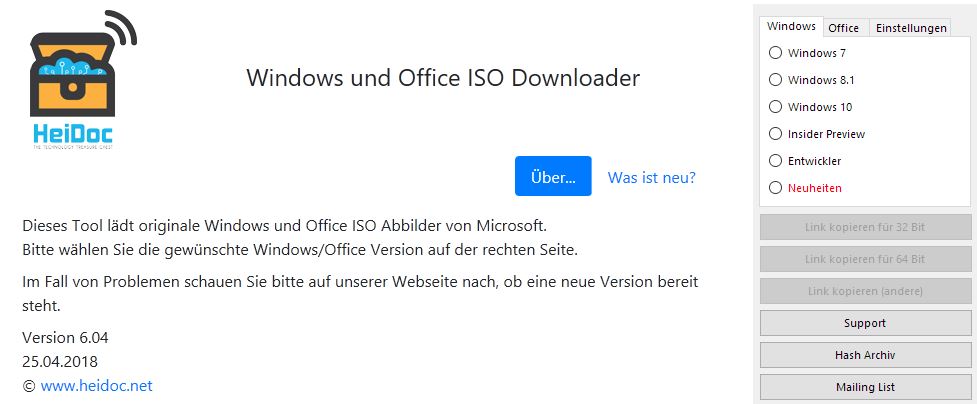
Task: Click the HeiDoc treasure chest logo
Action: pyautogui.click(x=83, y=80)
